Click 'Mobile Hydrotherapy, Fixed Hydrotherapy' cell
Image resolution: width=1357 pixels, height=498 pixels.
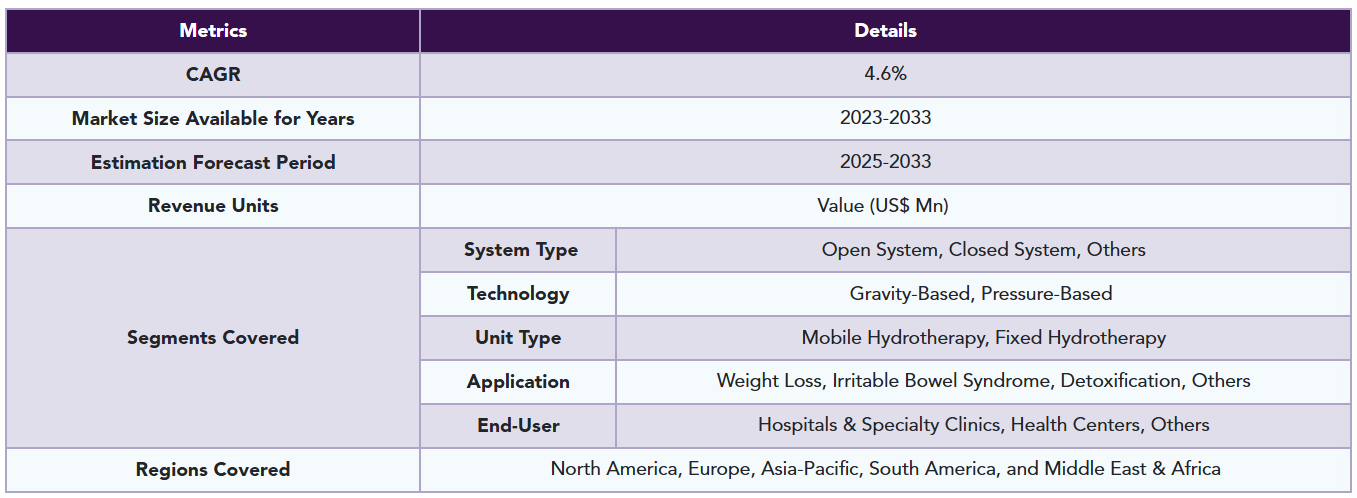point(983,338)
